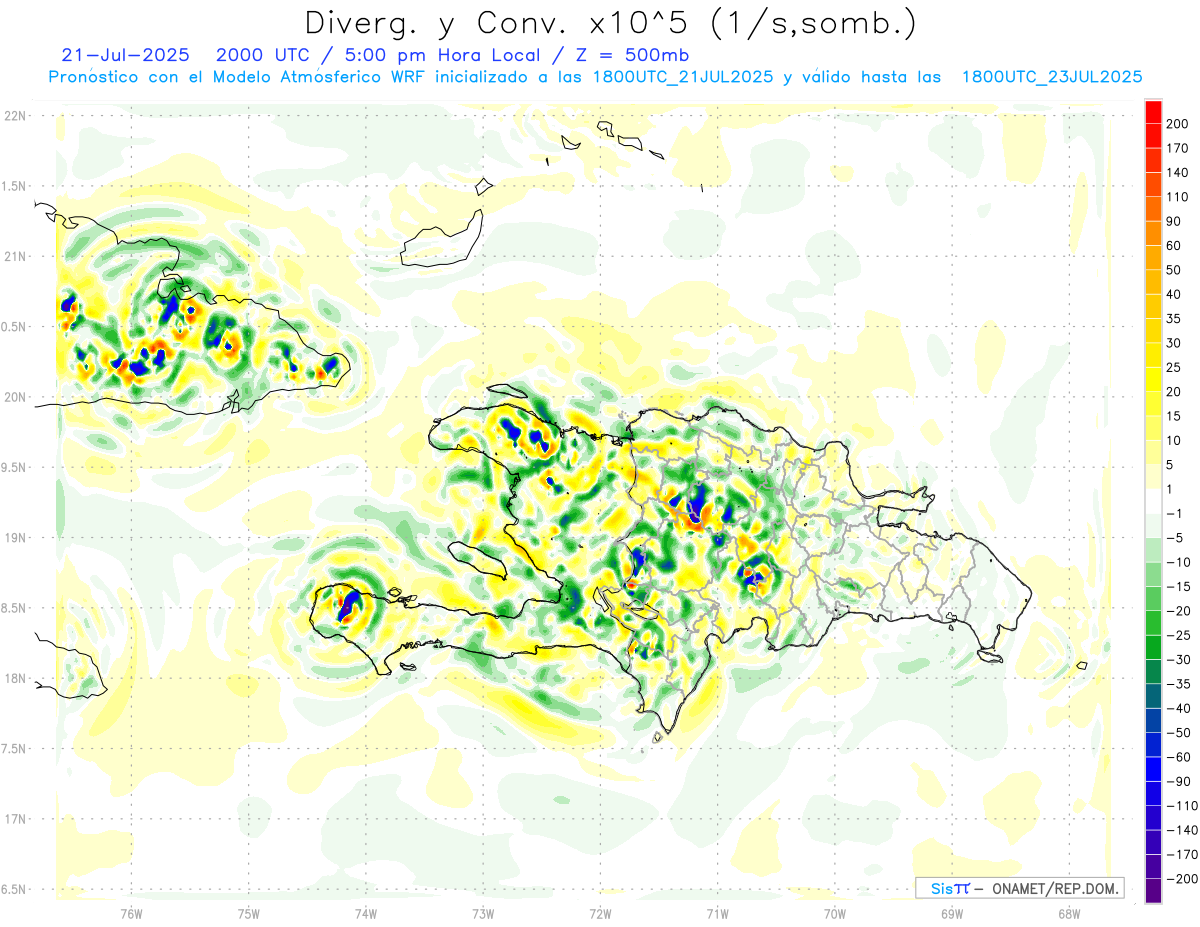Click the "19N" latitude label

point(15,538)
